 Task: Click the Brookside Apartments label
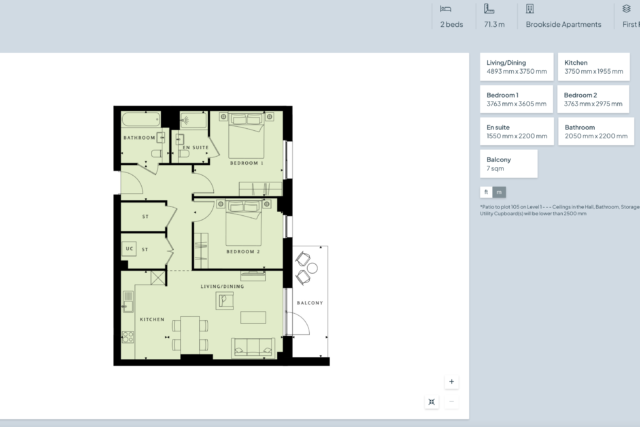[x=565, y=24]
